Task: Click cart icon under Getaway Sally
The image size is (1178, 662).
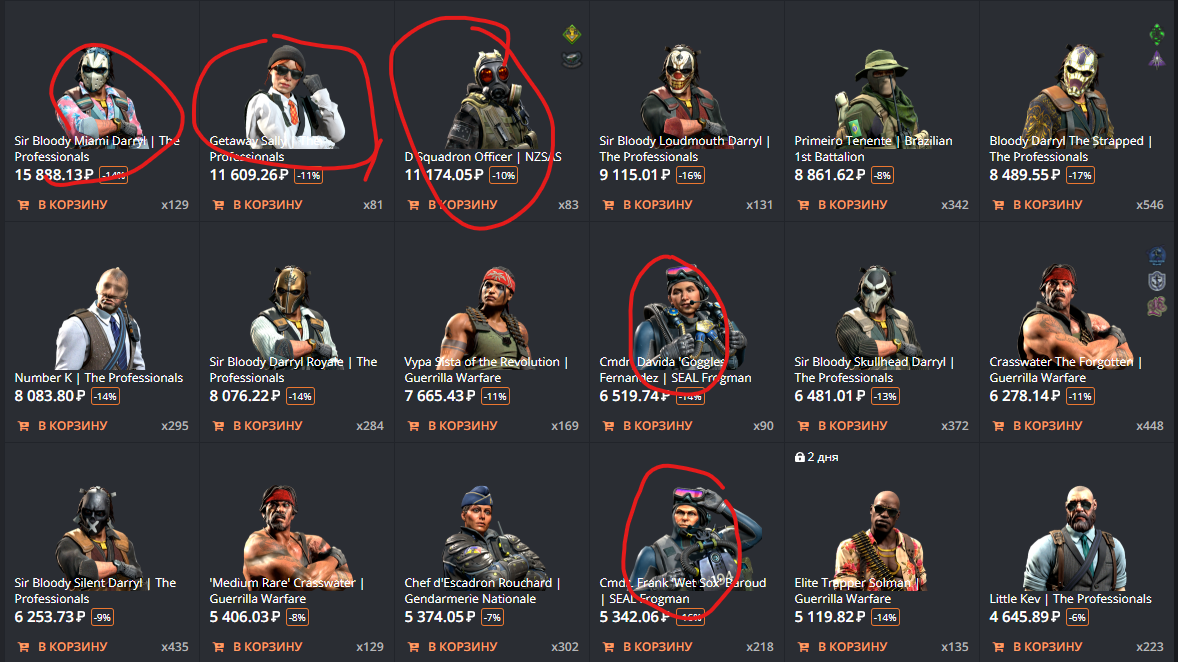Action: point(219,205)
